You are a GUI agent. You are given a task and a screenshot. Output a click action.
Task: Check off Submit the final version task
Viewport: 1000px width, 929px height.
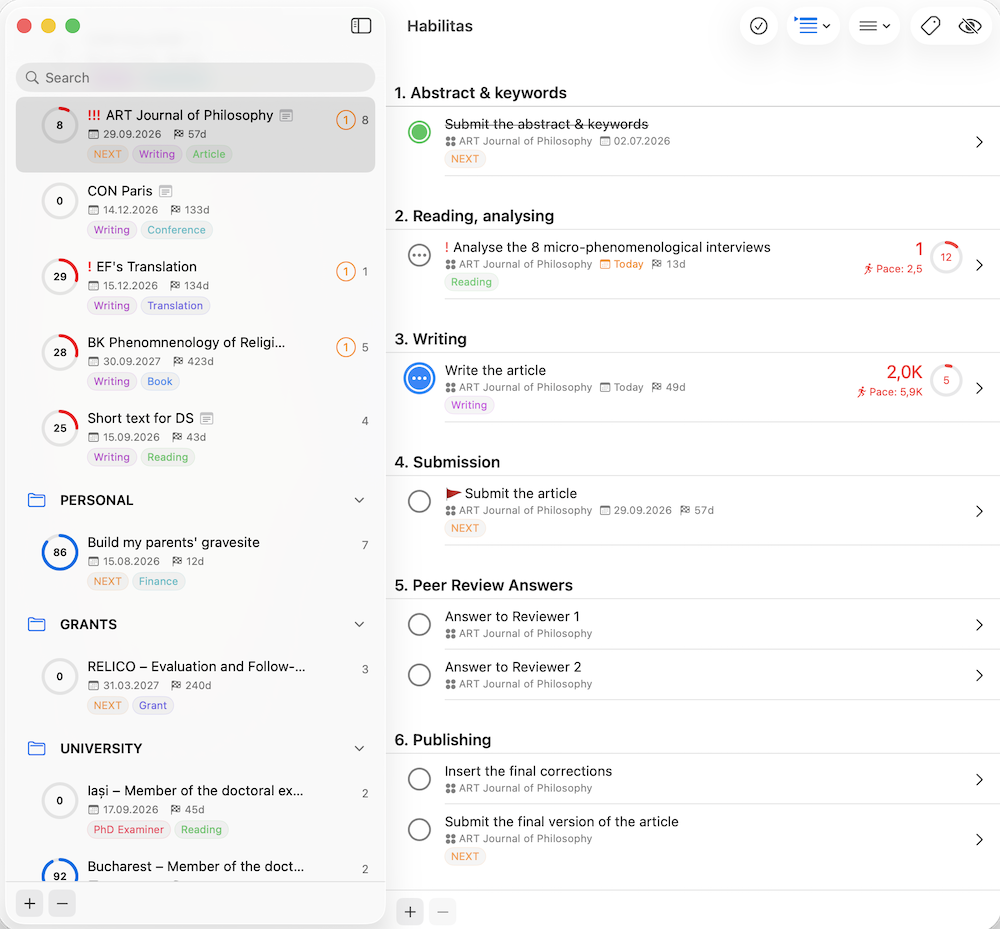(419, 829)
